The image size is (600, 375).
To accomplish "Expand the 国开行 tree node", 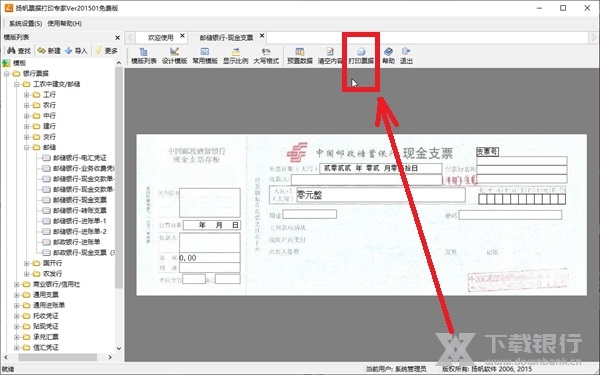I will pos(26,263).
